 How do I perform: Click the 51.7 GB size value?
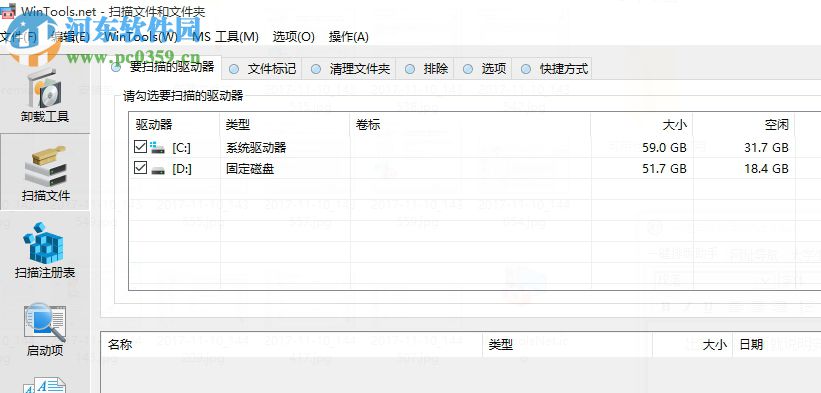pos(664,169)
